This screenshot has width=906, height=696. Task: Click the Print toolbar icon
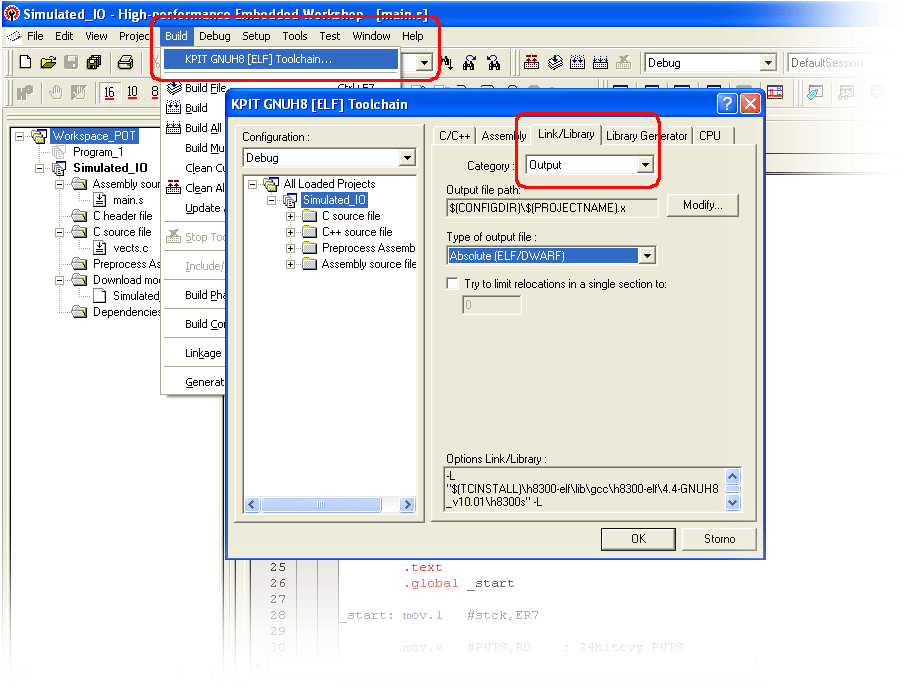pos(125,62)
